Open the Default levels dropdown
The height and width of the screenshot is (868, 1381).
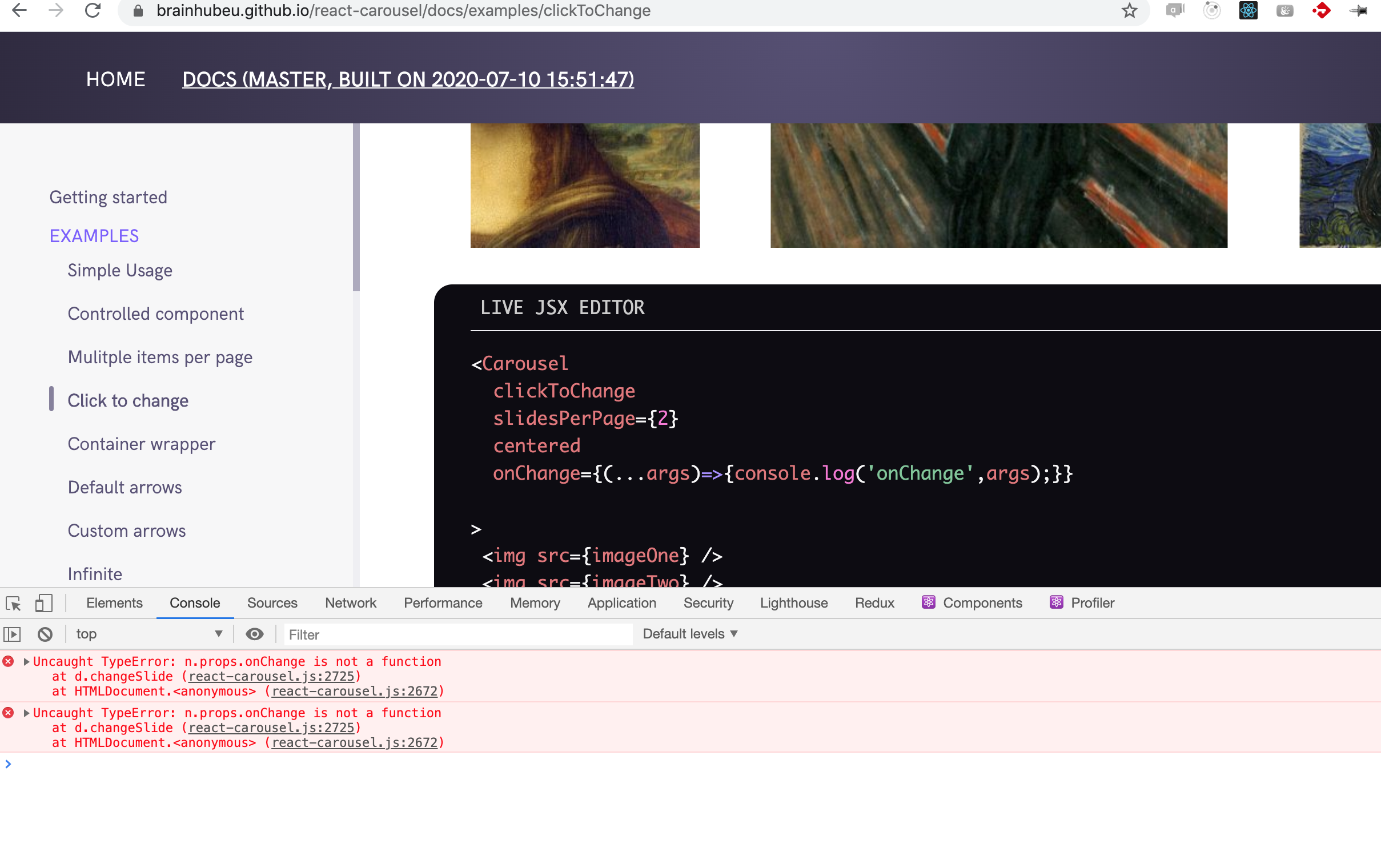coord(689,633)
